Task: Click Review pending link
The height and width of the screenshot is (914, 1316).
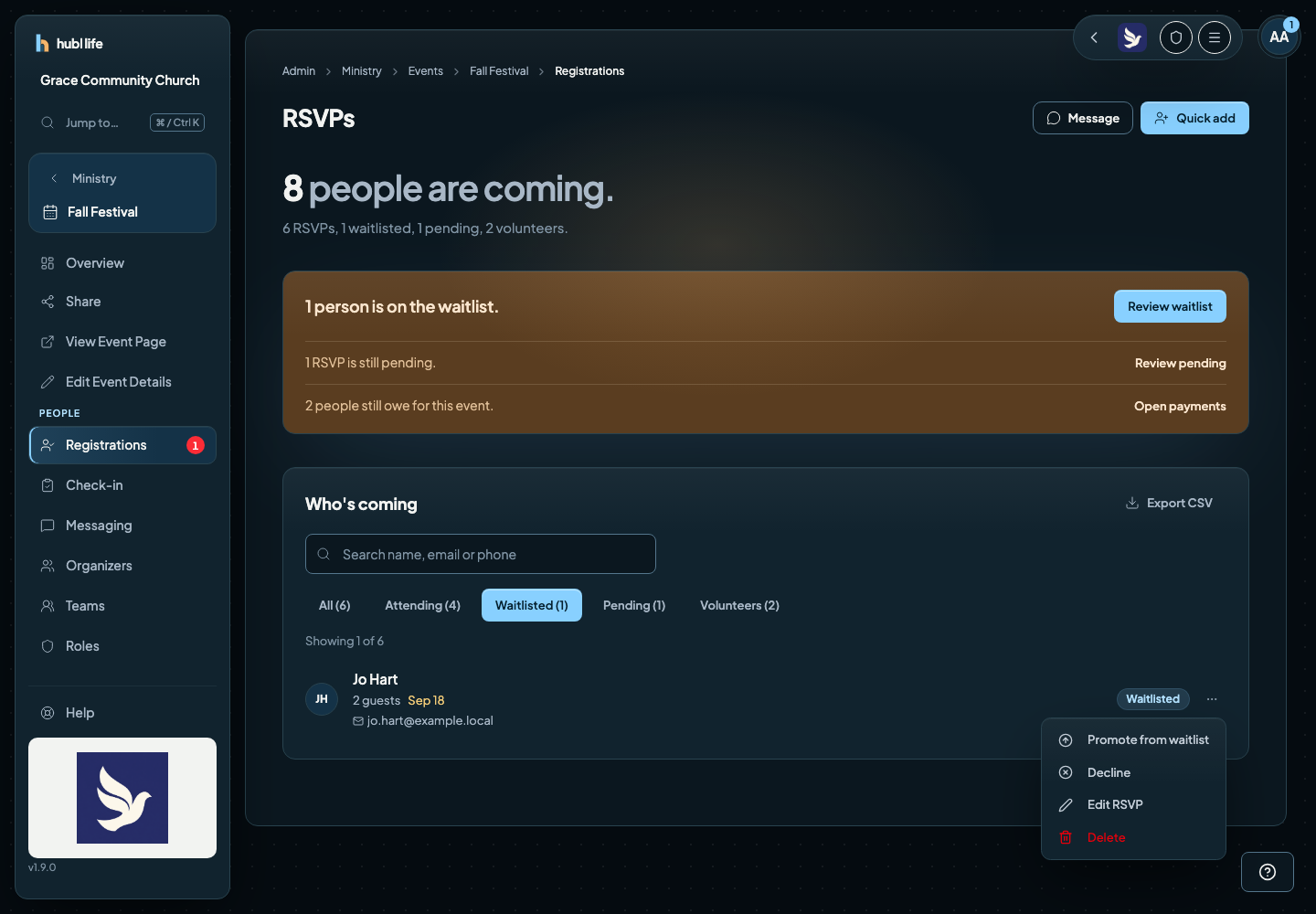Action: 1181,363
